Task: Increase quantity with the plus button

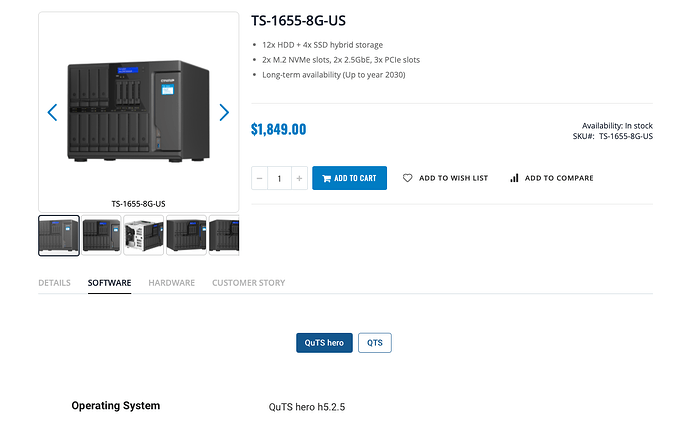Action: pos(299,178)
